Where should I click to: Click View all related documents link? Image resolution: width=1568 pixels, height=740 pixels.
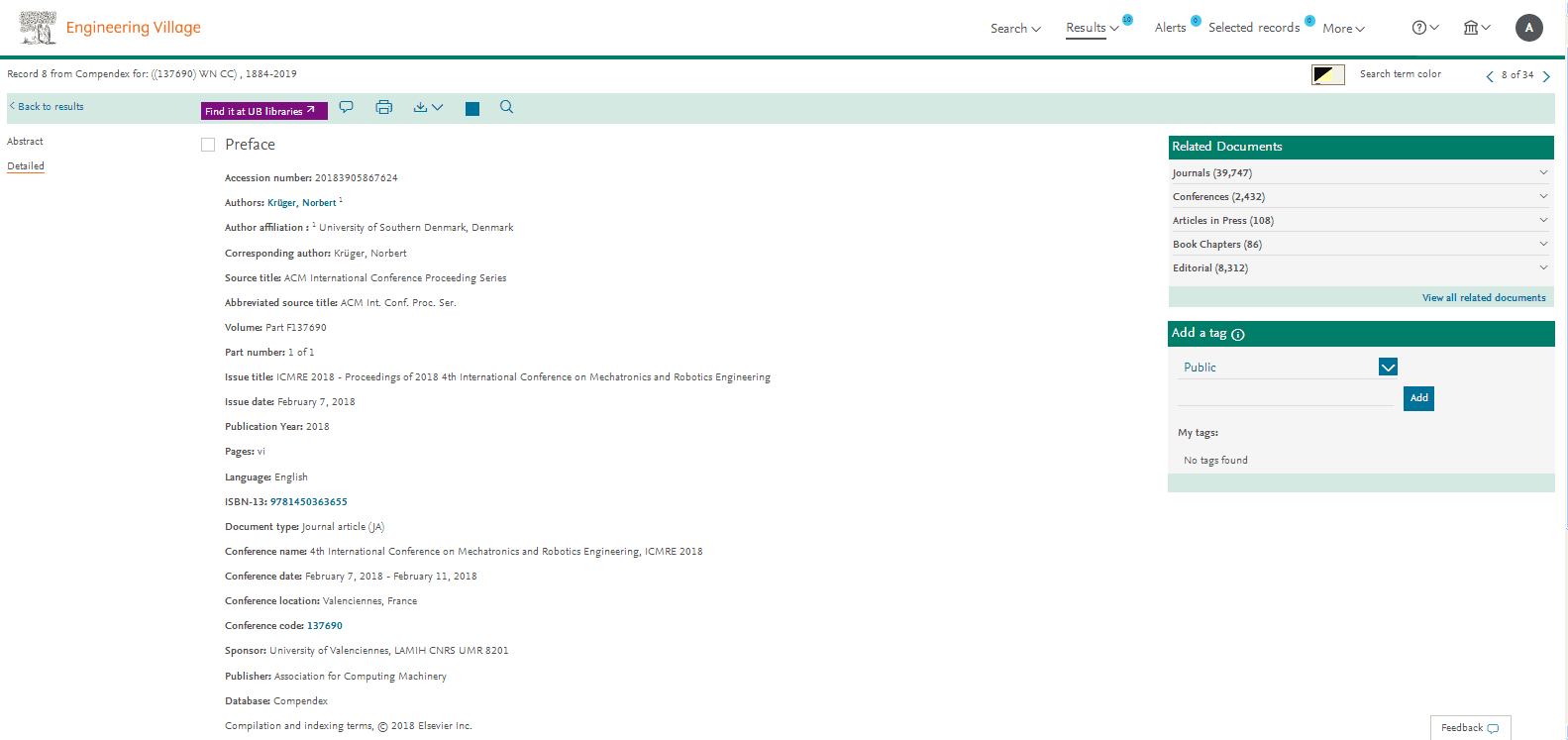(x=1484, y=298)
